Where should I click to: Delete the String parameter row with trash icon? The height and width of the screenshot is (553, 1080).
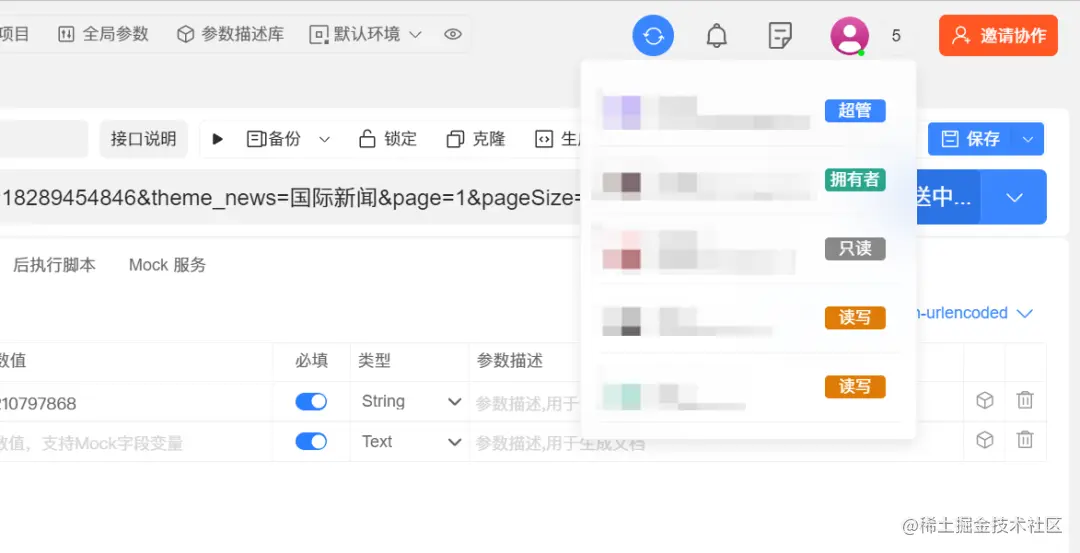(1025, 400)
